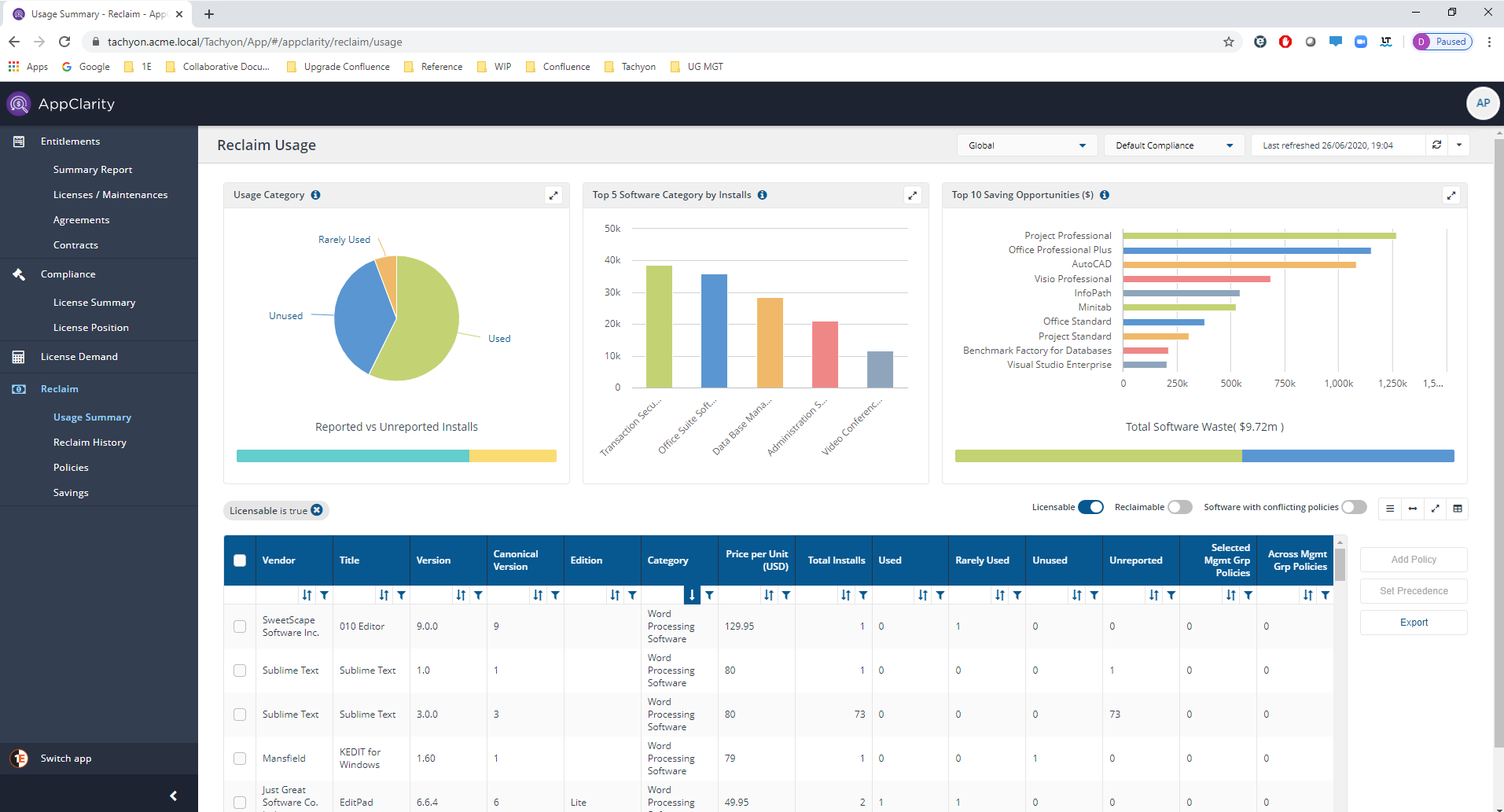Image resolution: width=1504 pixels, height=812 pixels.
Task: Filter the Vendor column
Action: click(x=325, y=595)
